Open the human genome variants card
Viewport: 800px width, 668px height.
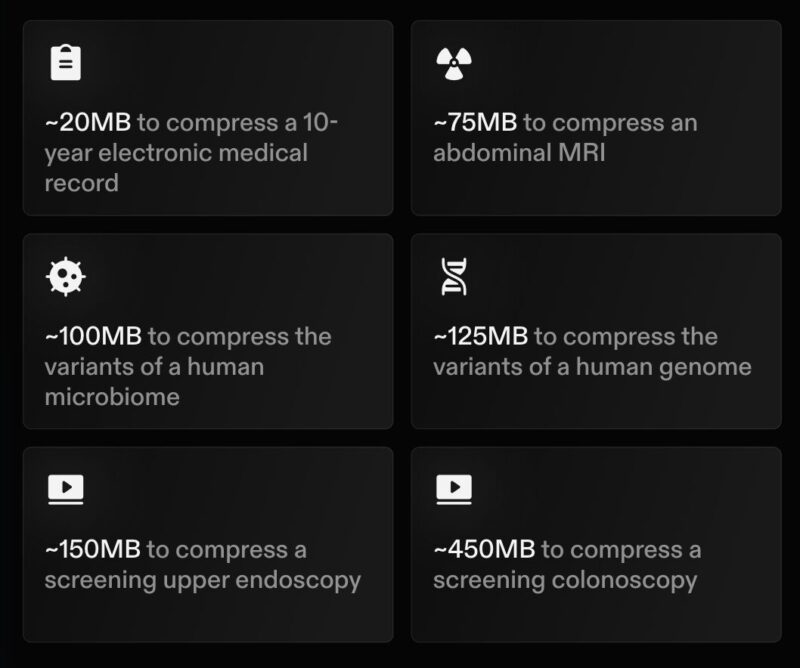(x=596, y=331)
